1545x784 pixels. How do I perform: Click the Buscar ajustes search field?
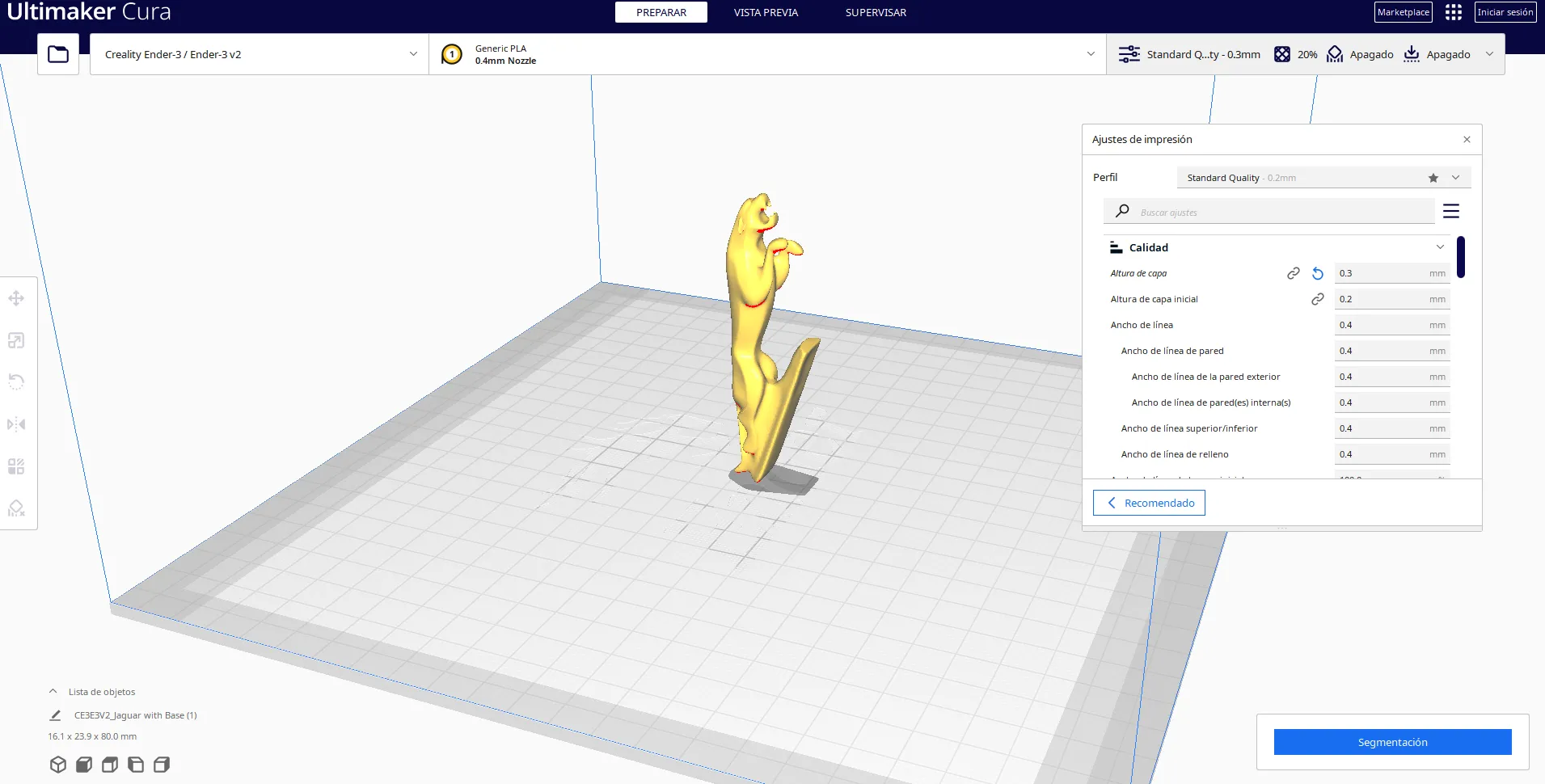click(x=1281, y=213)
